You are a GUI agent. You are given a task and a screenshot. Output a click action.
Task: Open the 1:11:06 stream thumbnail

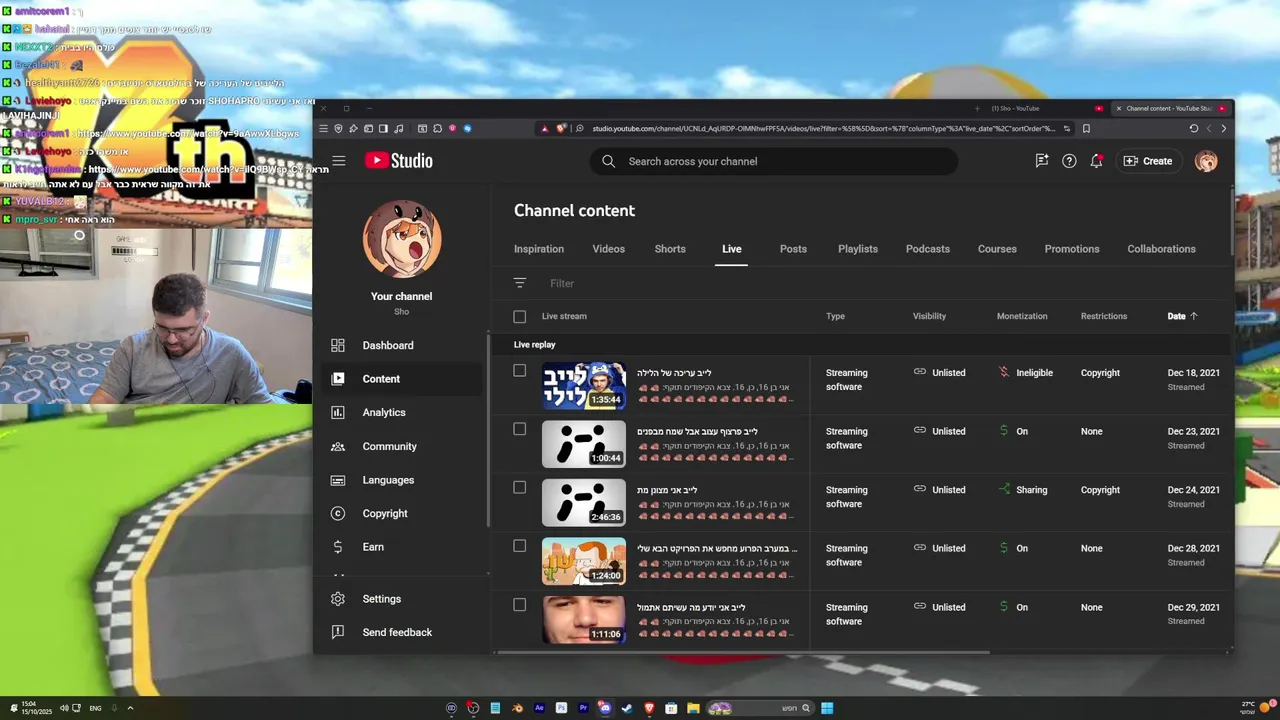584,619
